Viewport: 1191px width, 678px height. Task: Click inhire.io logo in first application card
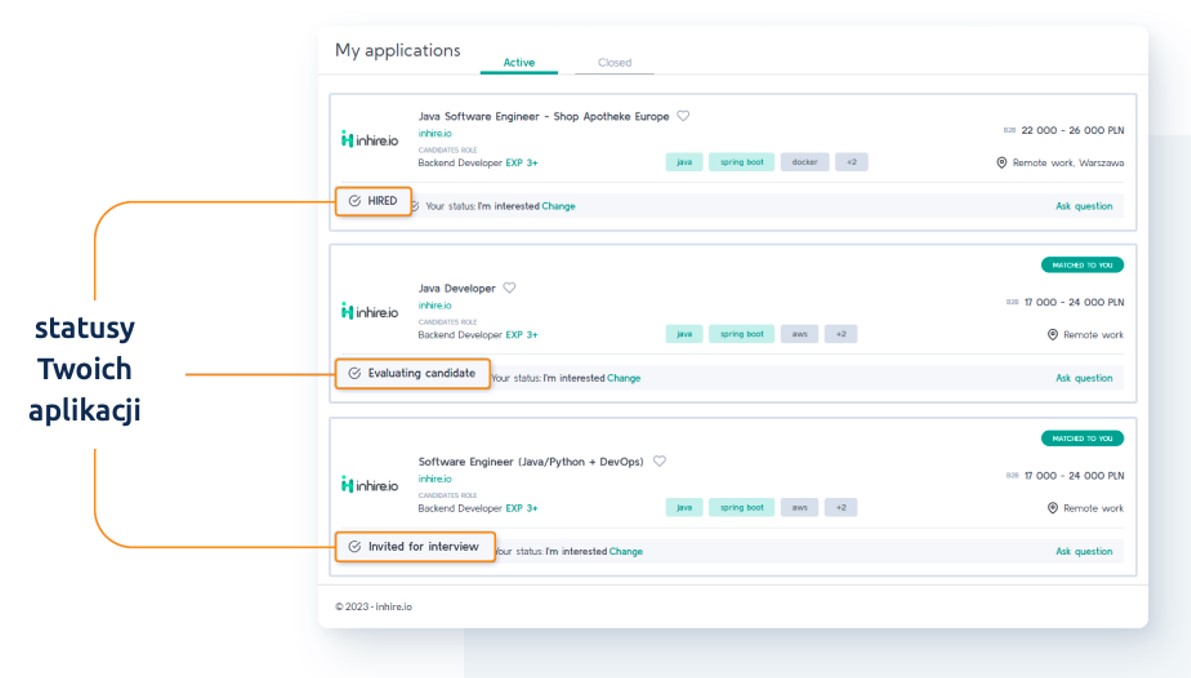click(x=369, y=139)
